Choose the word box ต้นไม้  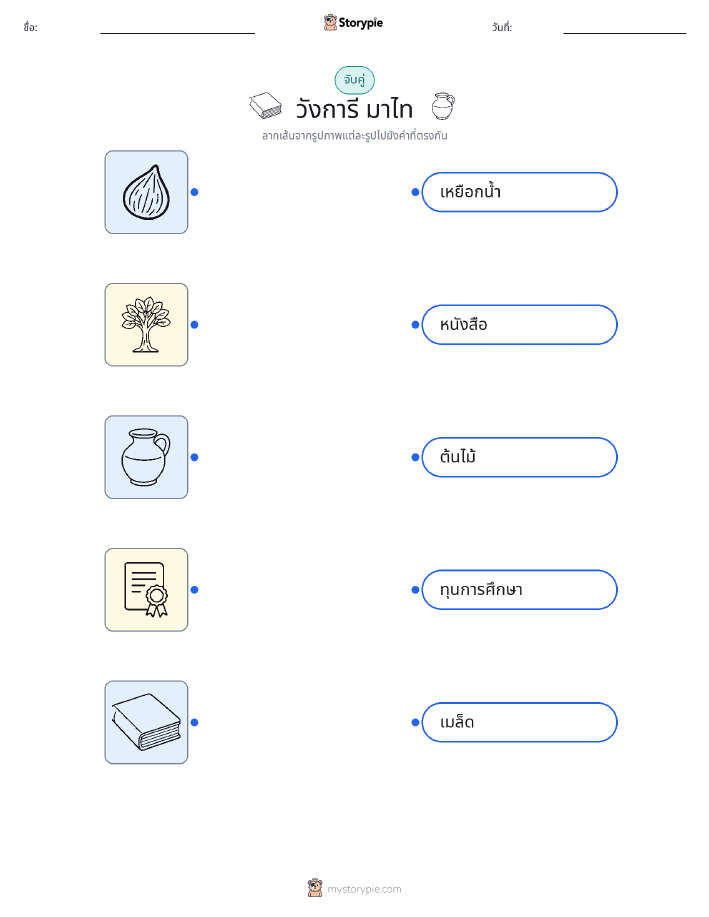(x=519, y=457)
